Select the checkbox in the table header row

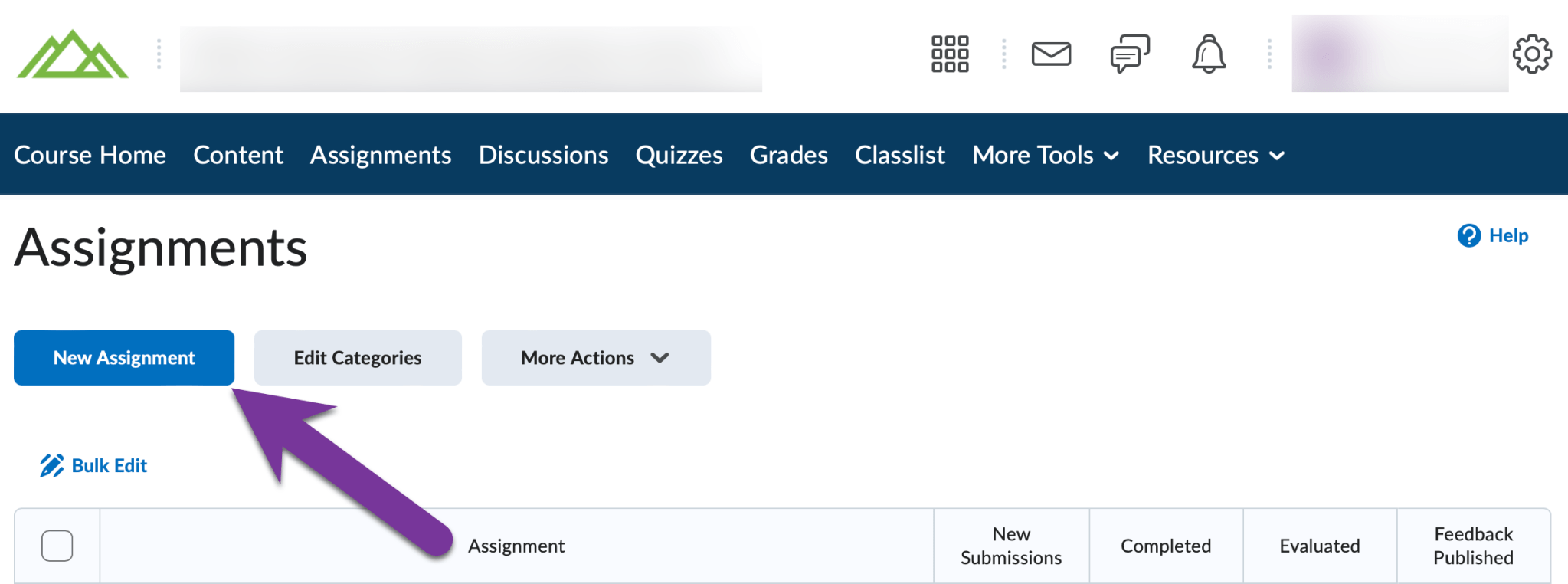tap(57, 545)
